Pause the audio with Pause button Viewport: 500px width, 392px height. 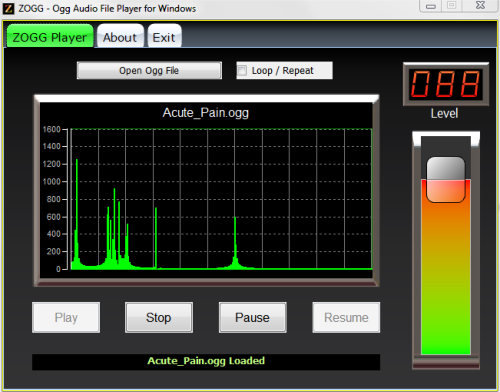point(252,317)
